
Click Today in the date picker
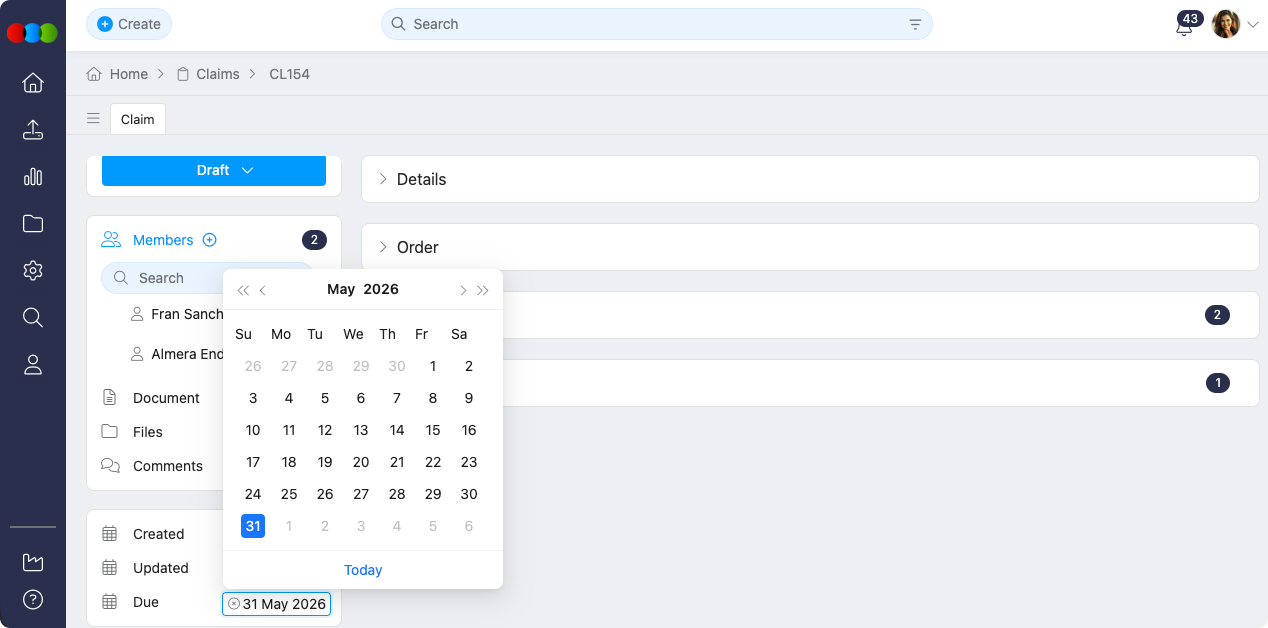[363, 570]
